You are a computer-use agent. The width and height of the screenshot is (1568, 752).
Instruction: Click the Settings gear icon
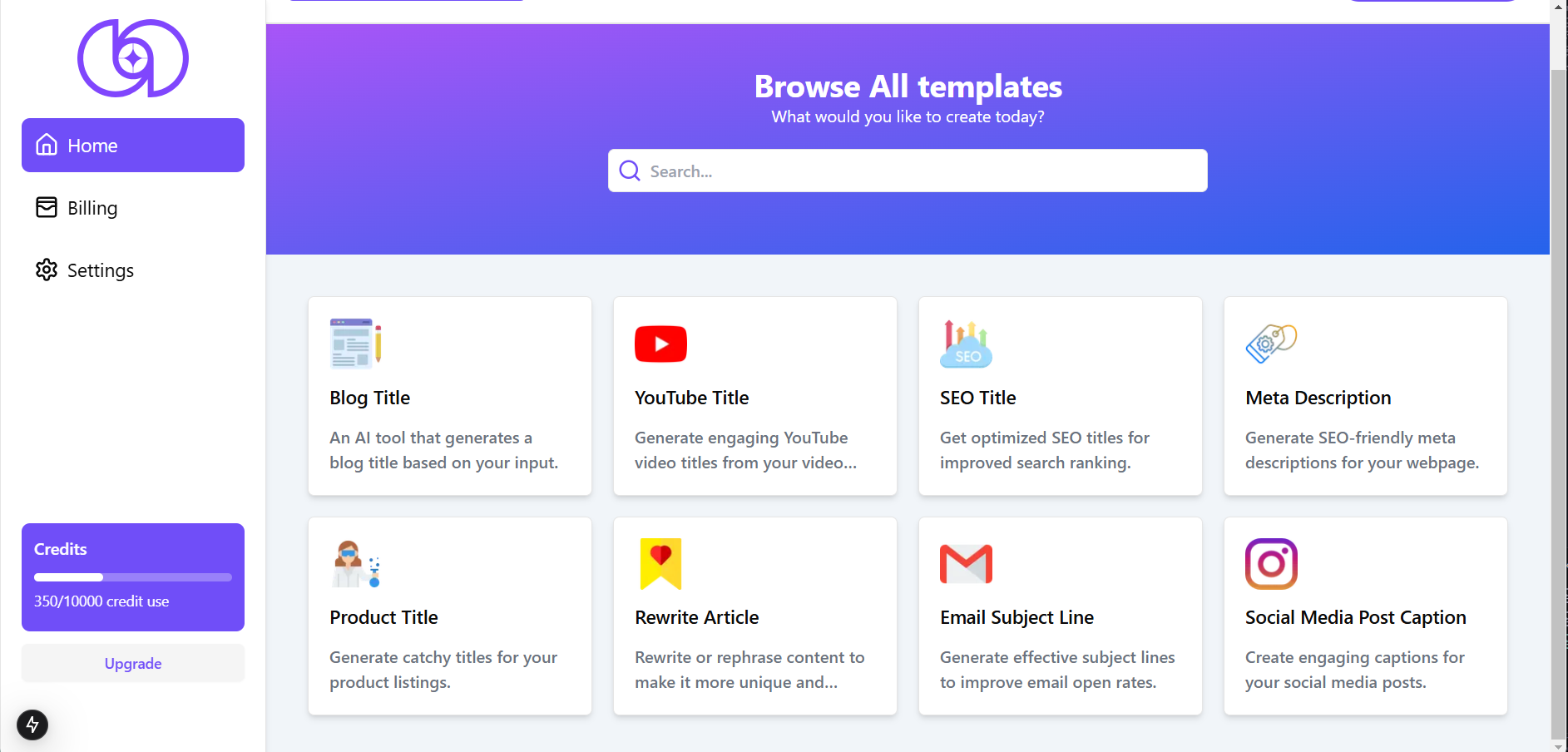(47, 270)
